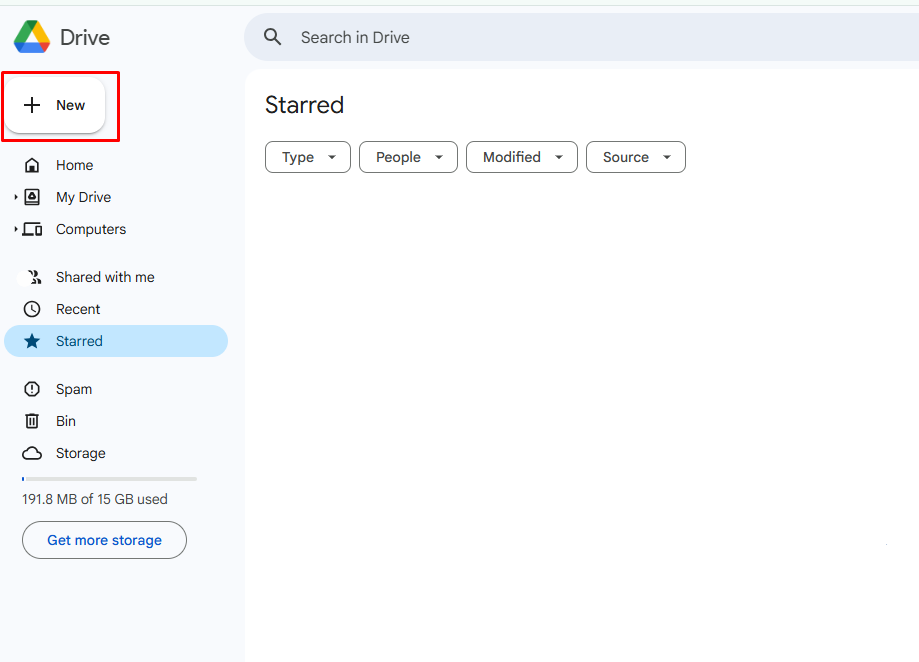Switch to the Starred section
The image size is (919, 662).
(80, 340)
